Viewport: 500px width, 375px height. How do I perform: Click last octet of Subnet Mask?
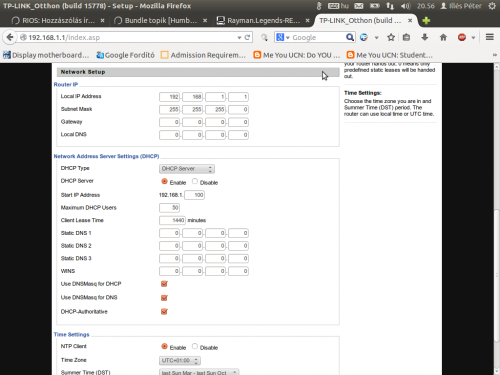pos(238,110)
